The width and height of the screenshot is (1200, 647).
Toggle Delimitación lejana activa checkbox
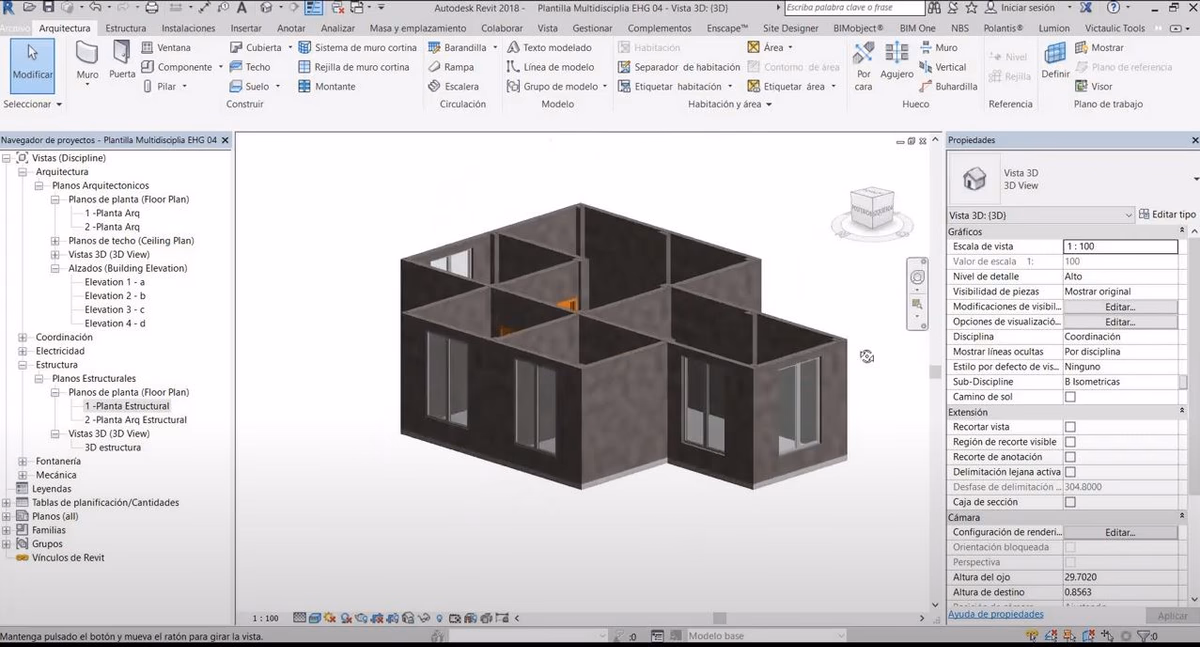1070,472
